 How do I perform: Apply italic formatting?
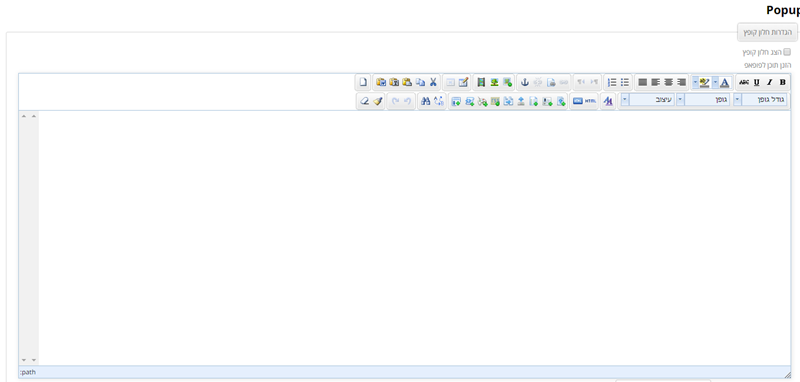tap(769, 82)
